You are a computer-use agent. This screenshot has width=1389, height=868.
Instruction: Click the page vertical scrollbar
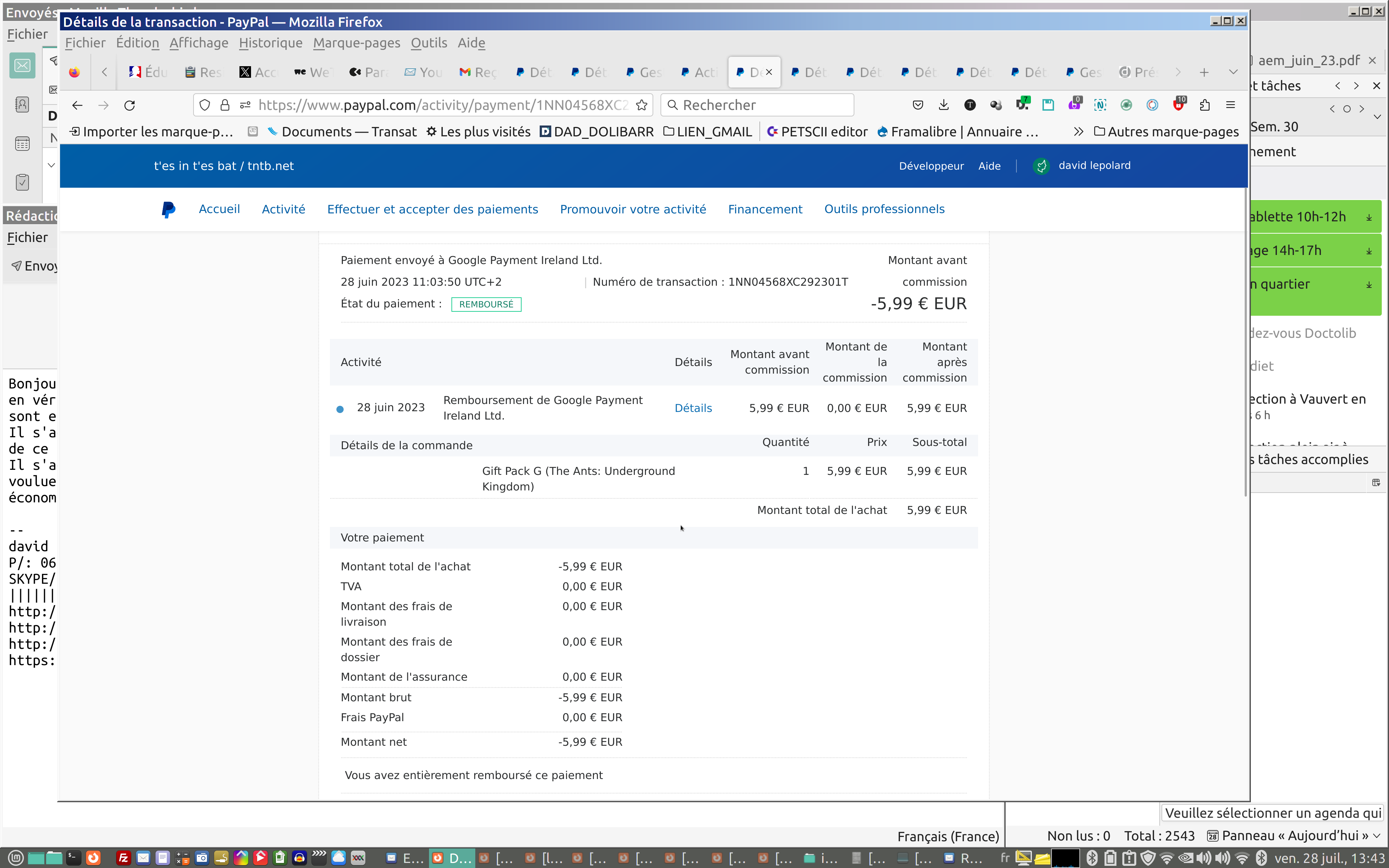[1245, 344]
